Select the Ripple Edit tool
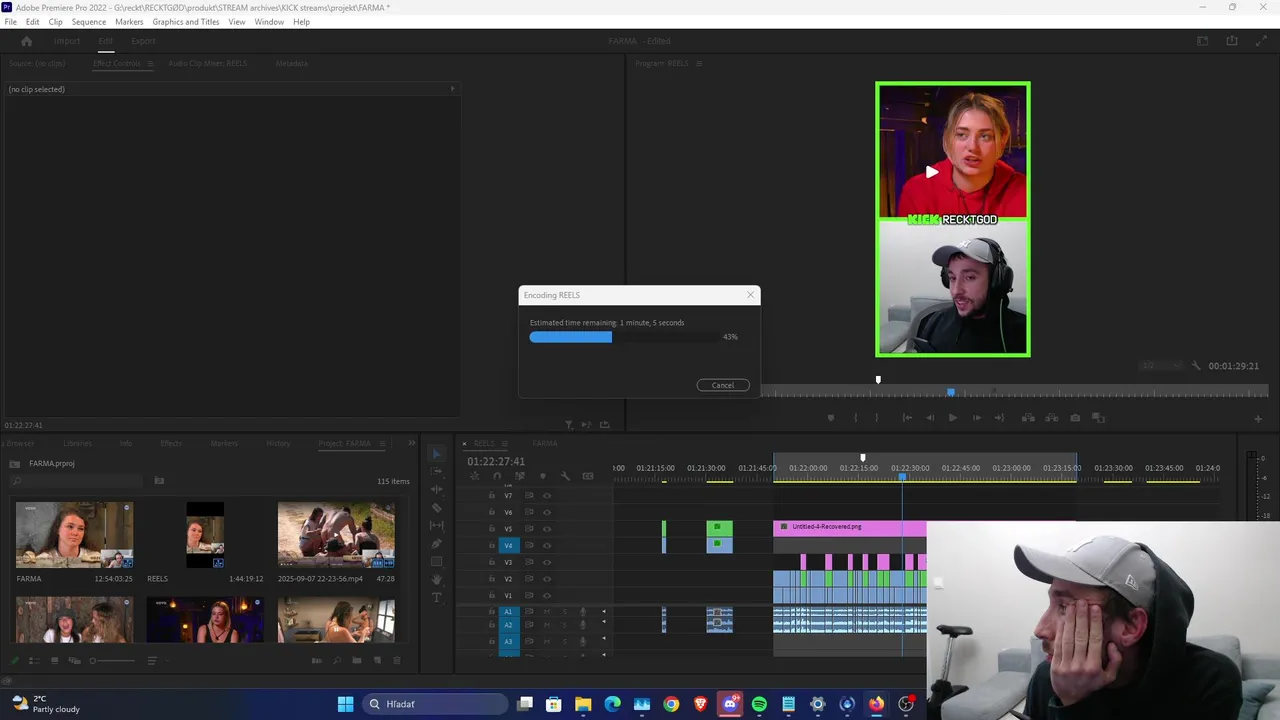The height and width of the screenshot is (720, 1280). tap(436, 489)
